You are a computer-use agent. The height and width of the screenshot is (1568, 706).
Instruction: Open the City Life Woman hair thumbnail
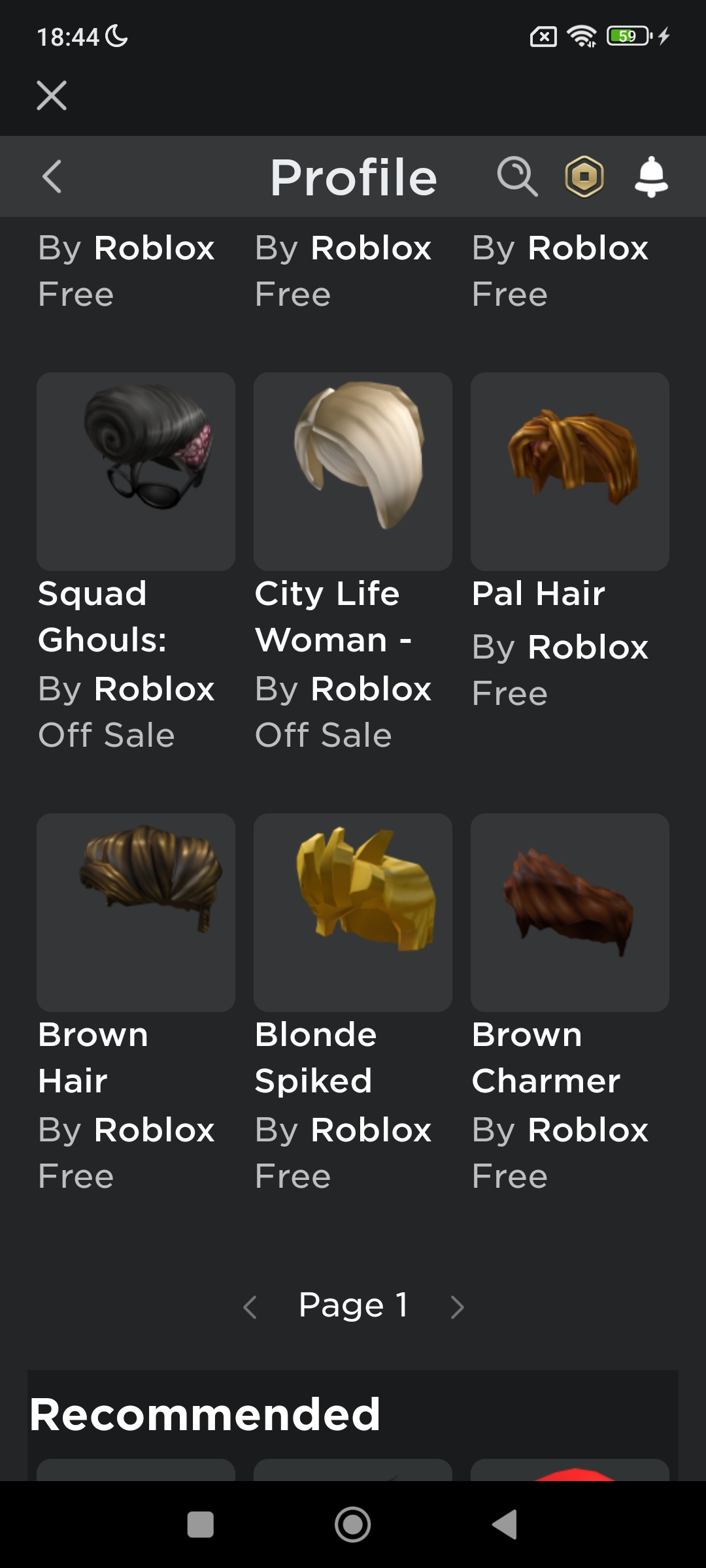pyautogui.click(x=353, y=472)
